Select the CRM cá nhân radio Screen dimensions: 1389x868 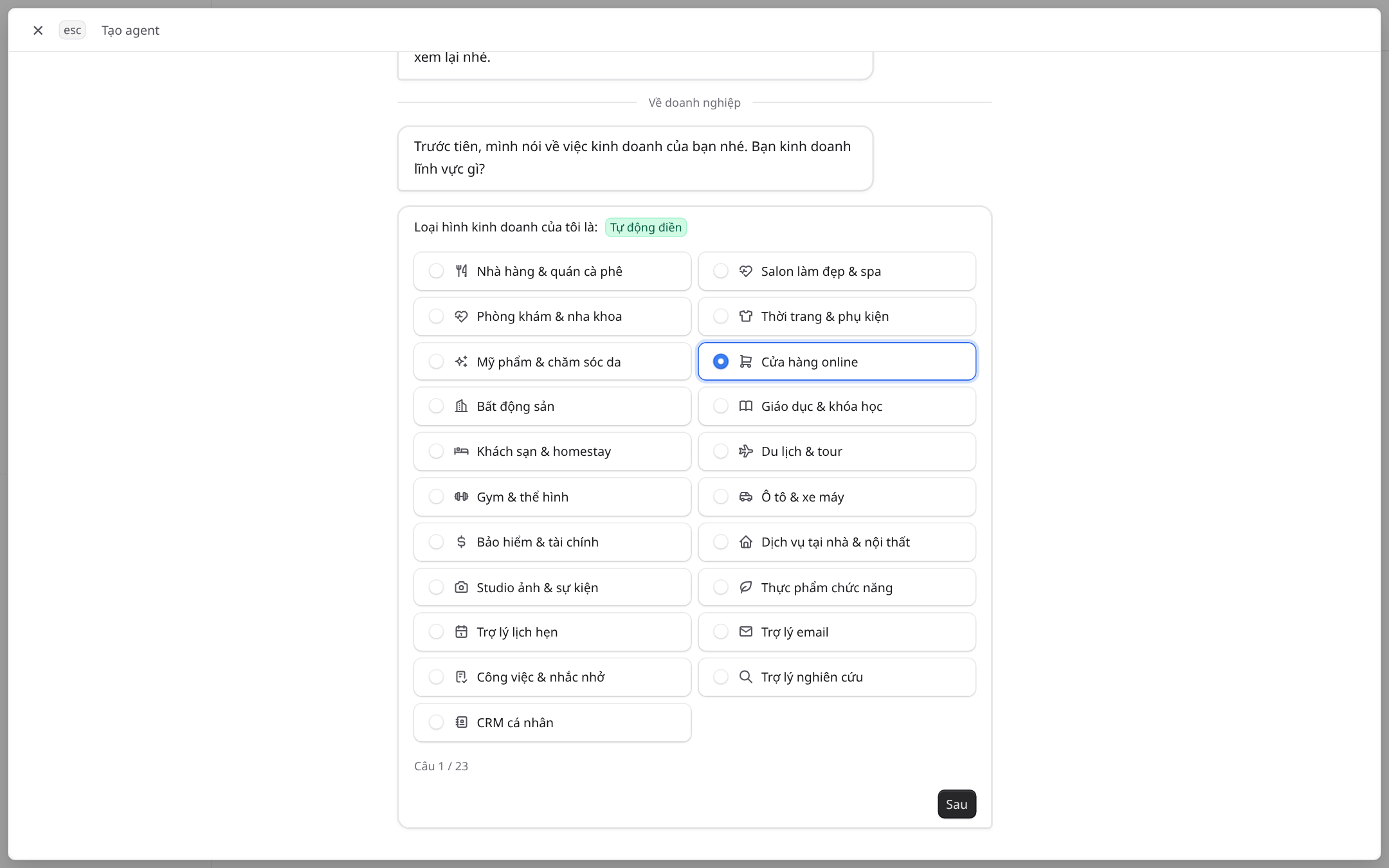pyautogui.click(x=436, y=722)
